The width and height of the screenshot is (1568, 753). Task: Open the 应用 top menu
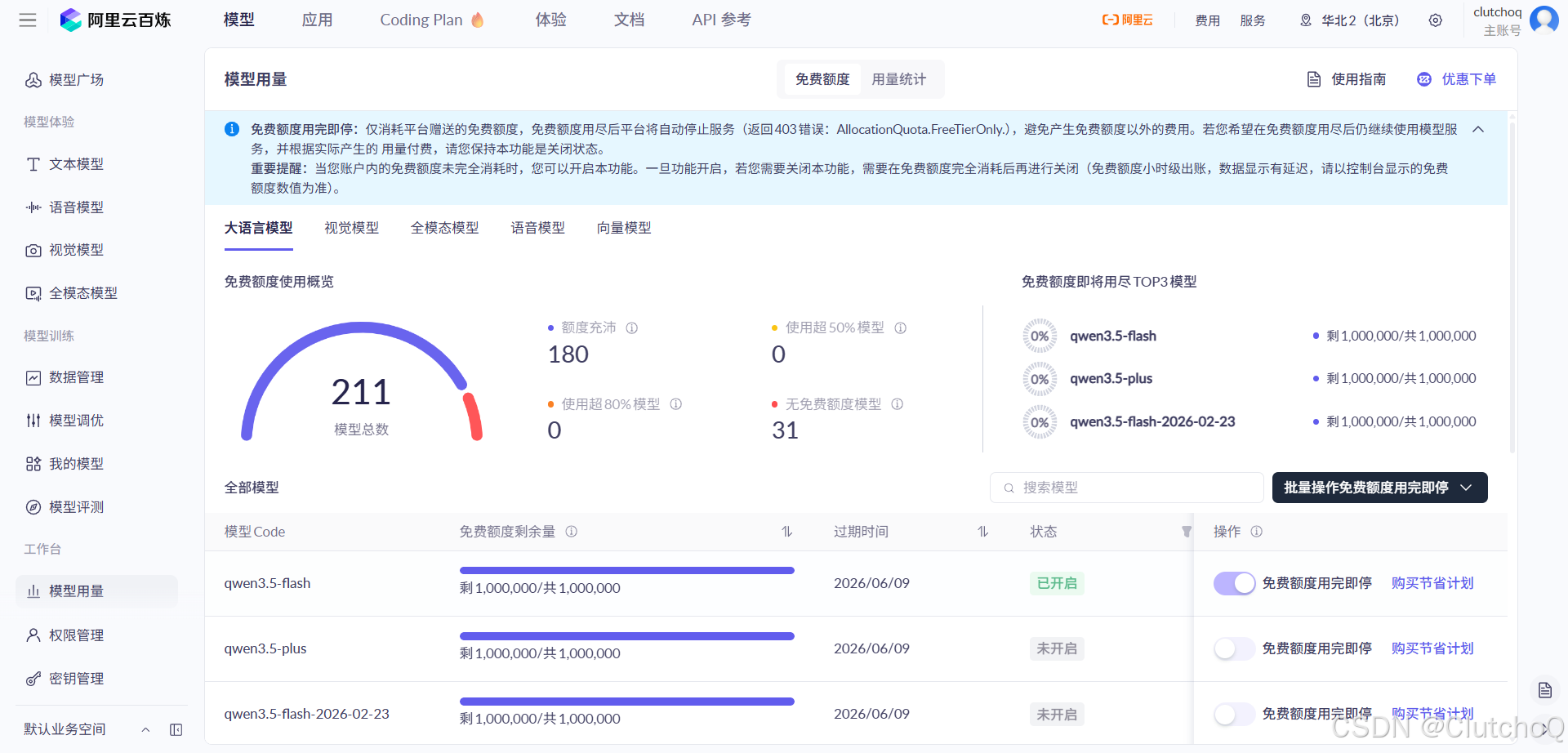[317, 20]
